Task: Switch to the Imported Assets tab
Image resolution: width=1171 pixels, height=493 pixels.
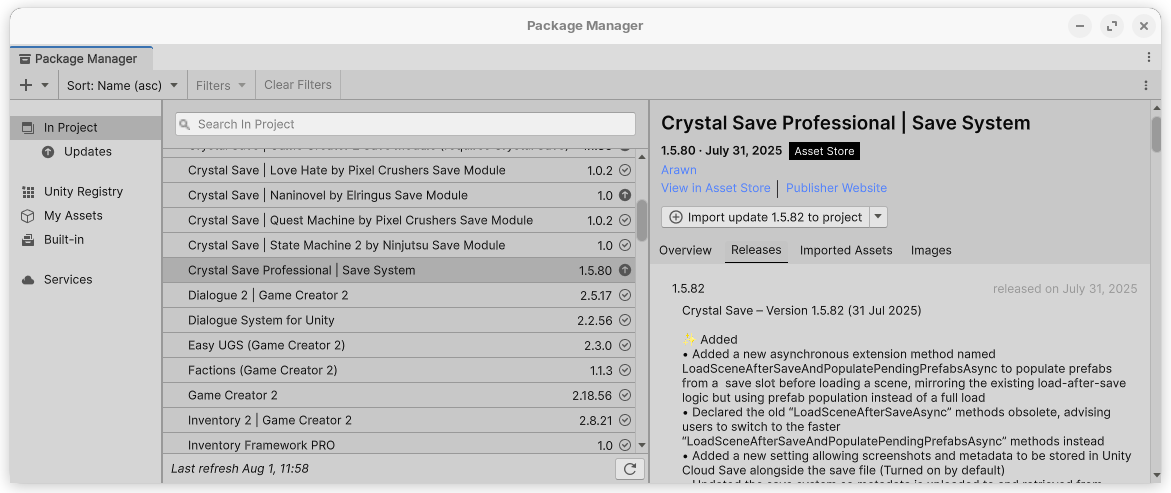Action: [x=845, y=250]
